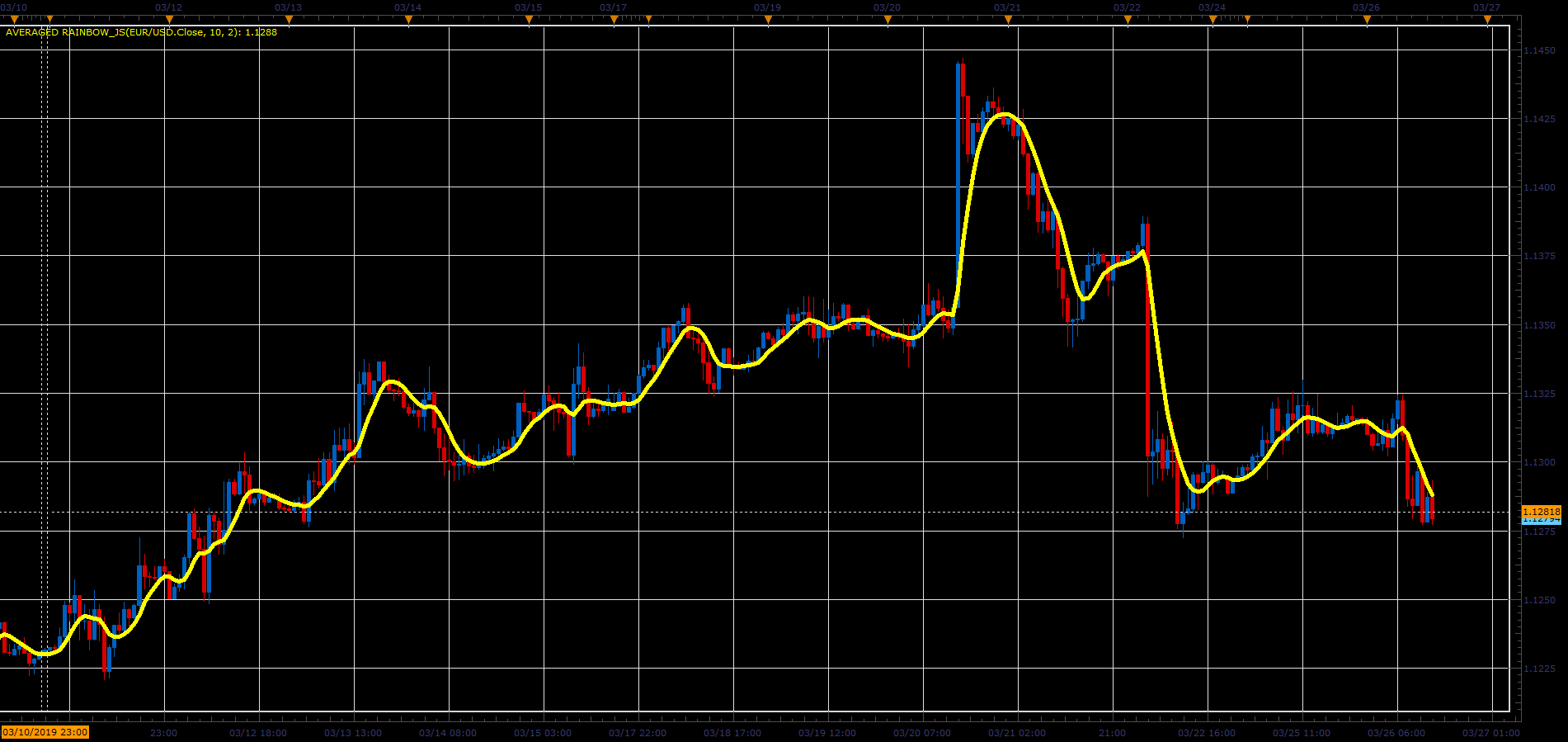Viewport: 1568px width, 742px height.
Task: Select the 03/27 date label at top
Action: 1486,7
